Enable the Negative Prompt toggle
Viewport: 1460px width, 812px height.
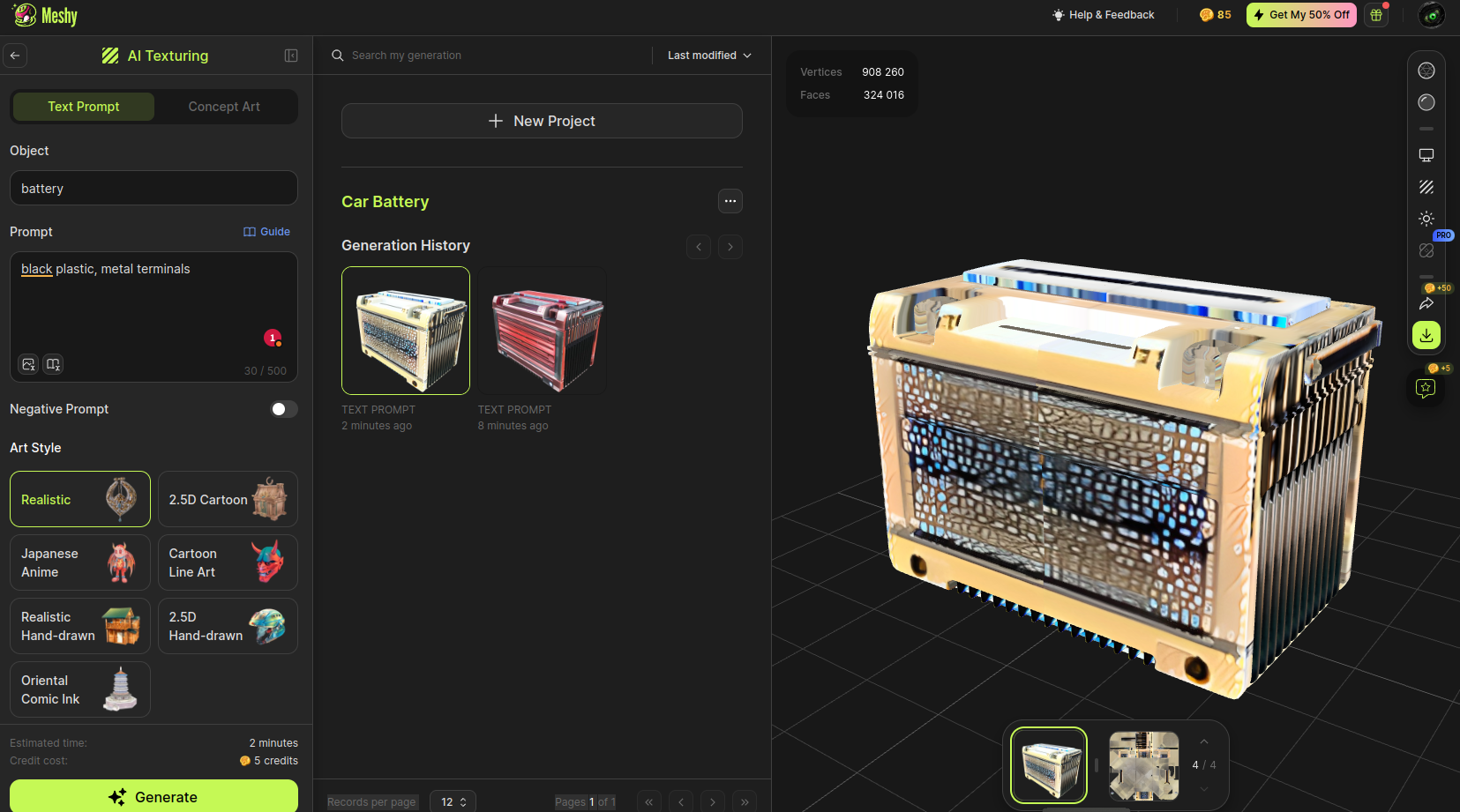pyautogui.click(x=283, y=409)
